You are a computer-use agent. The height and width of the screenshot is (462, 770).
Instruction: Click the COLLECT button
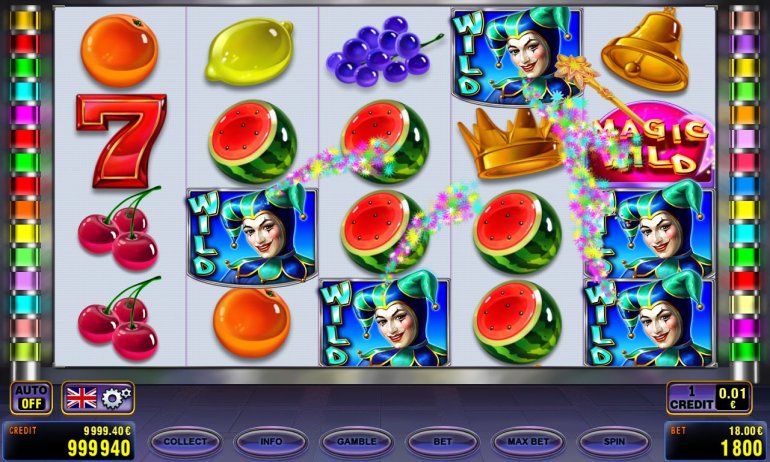click(185, 442)
